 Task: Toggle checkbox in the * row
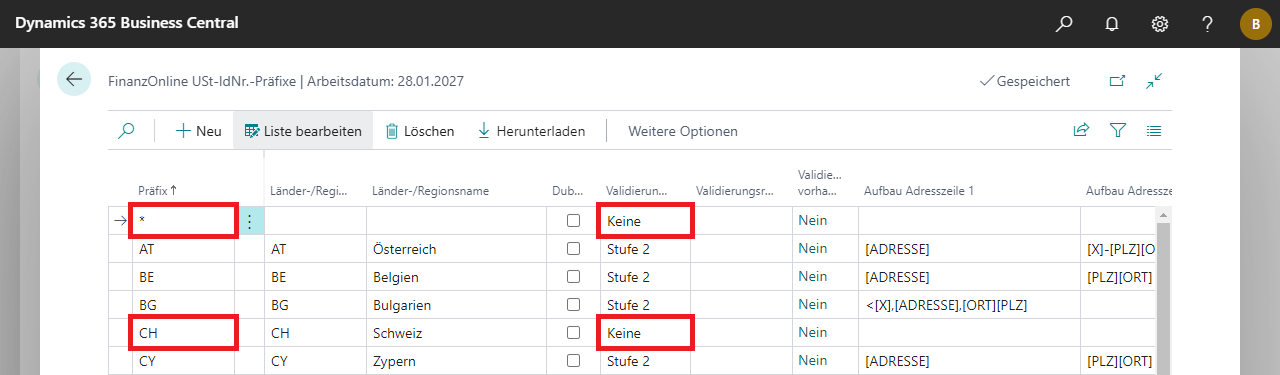573,221
